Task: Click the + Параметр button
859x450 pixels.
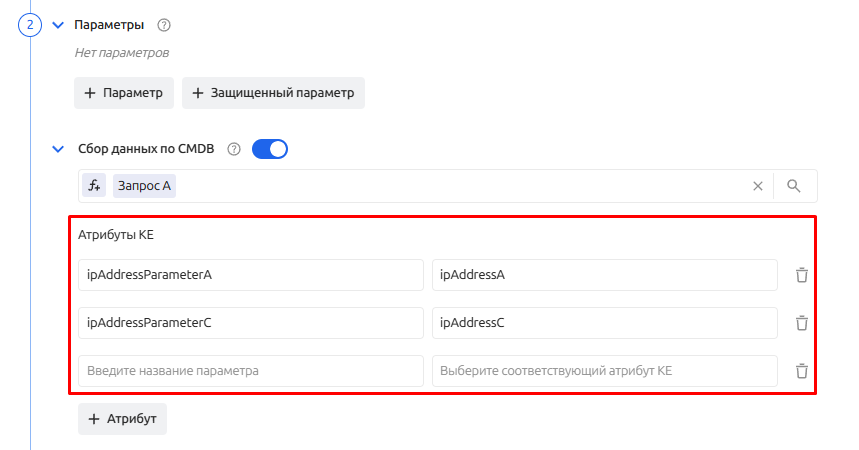Action: (x=124, y=93)
